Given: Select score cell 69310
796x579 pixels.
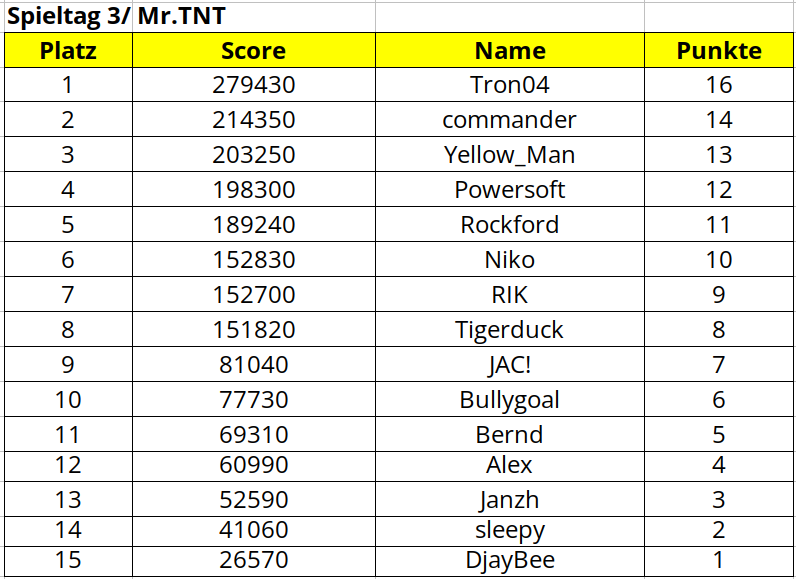Looking at the screenshot, I should tap(253, 435).
